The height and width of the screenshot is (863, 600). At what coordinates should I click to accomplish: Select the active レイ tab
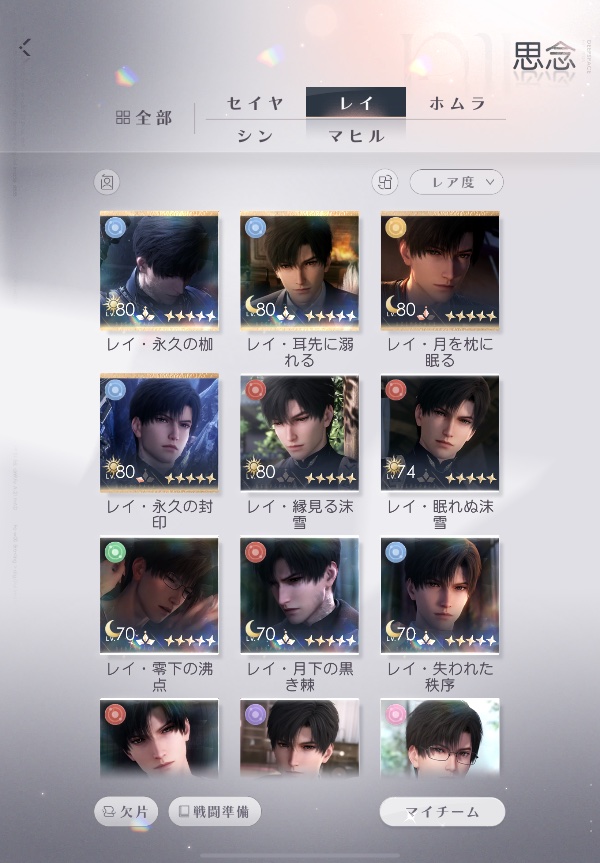pyautogui.click(x=356, y=102)
